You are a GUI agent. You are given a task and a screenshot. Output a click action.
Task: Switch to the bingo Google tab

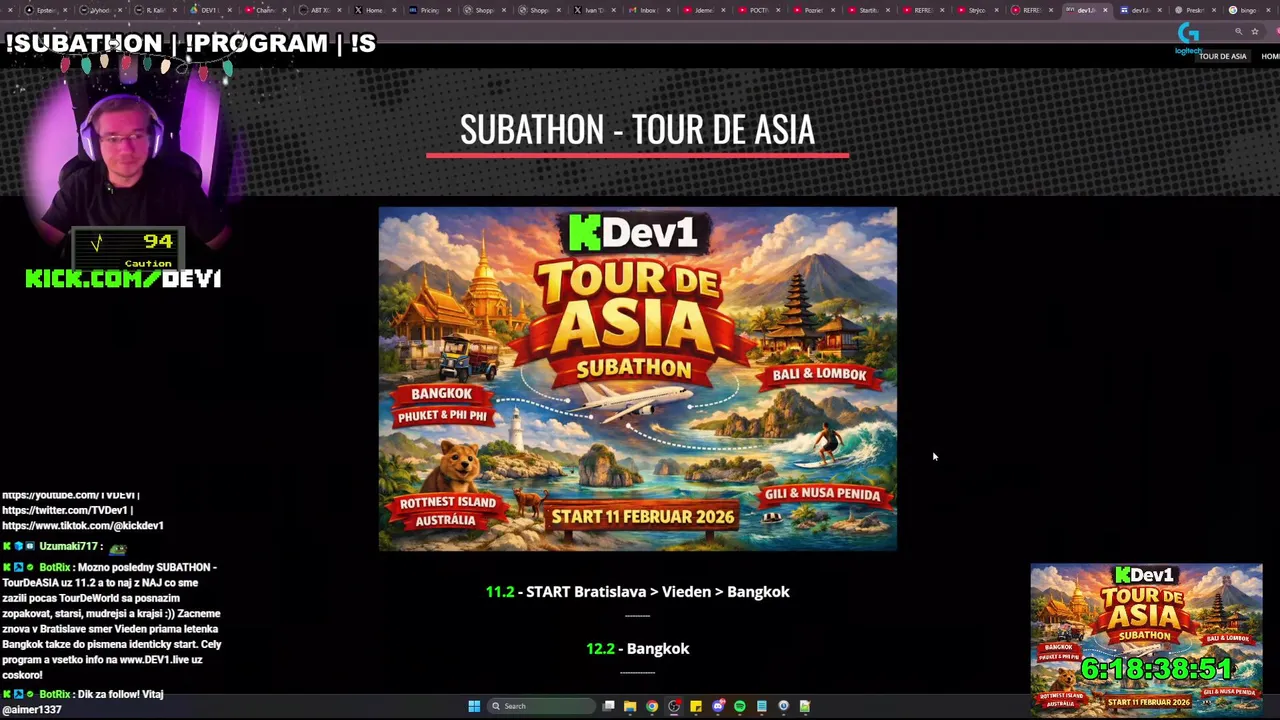[1247, 10]
